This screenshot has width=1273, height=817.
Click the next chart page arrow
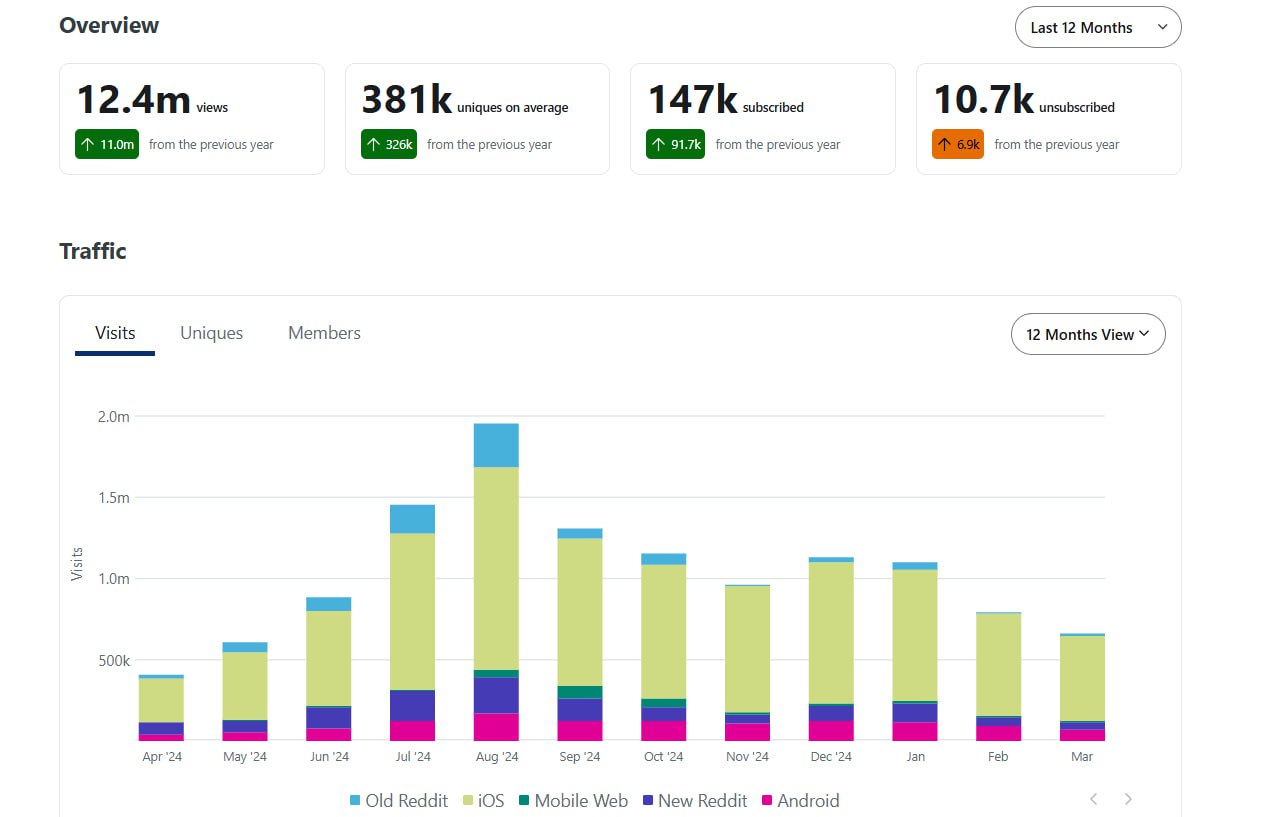point(1128,799)
